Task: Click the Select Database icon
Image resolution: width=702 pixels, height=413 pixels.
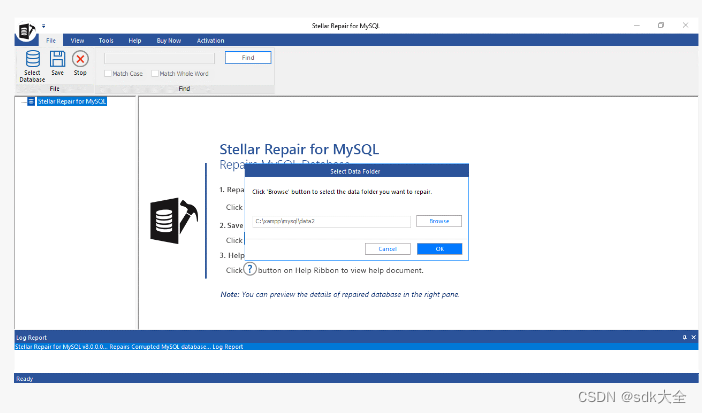Action: [32, 60]
